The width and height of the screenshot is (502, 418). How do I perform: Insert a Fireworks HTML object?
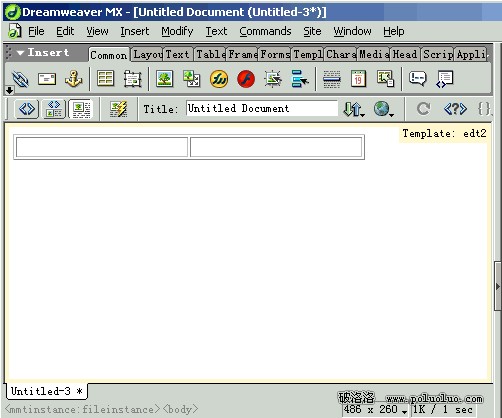pos(219,79)
